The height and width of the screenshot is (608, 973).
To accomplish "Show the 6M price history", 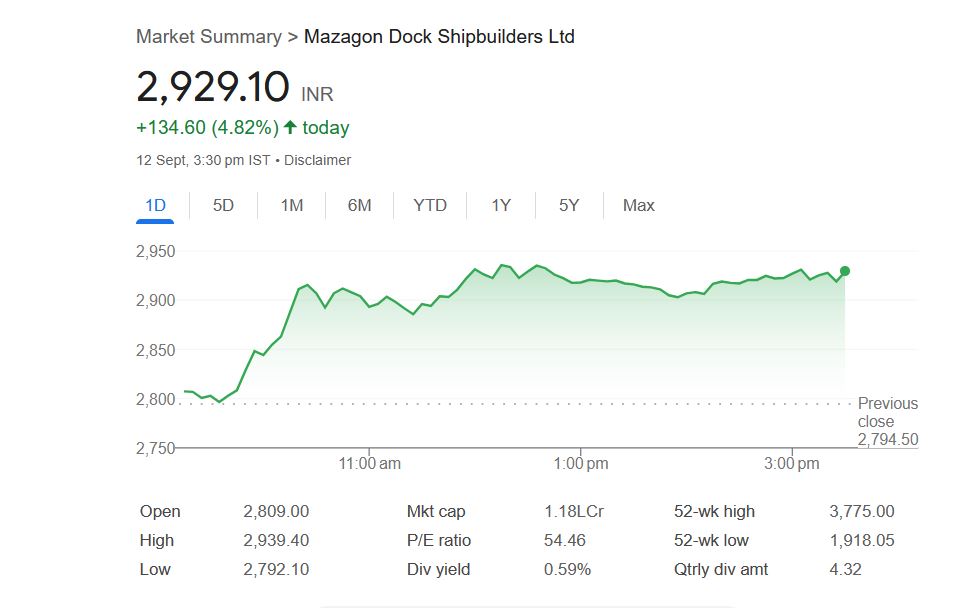I will [x=359, y=206].
